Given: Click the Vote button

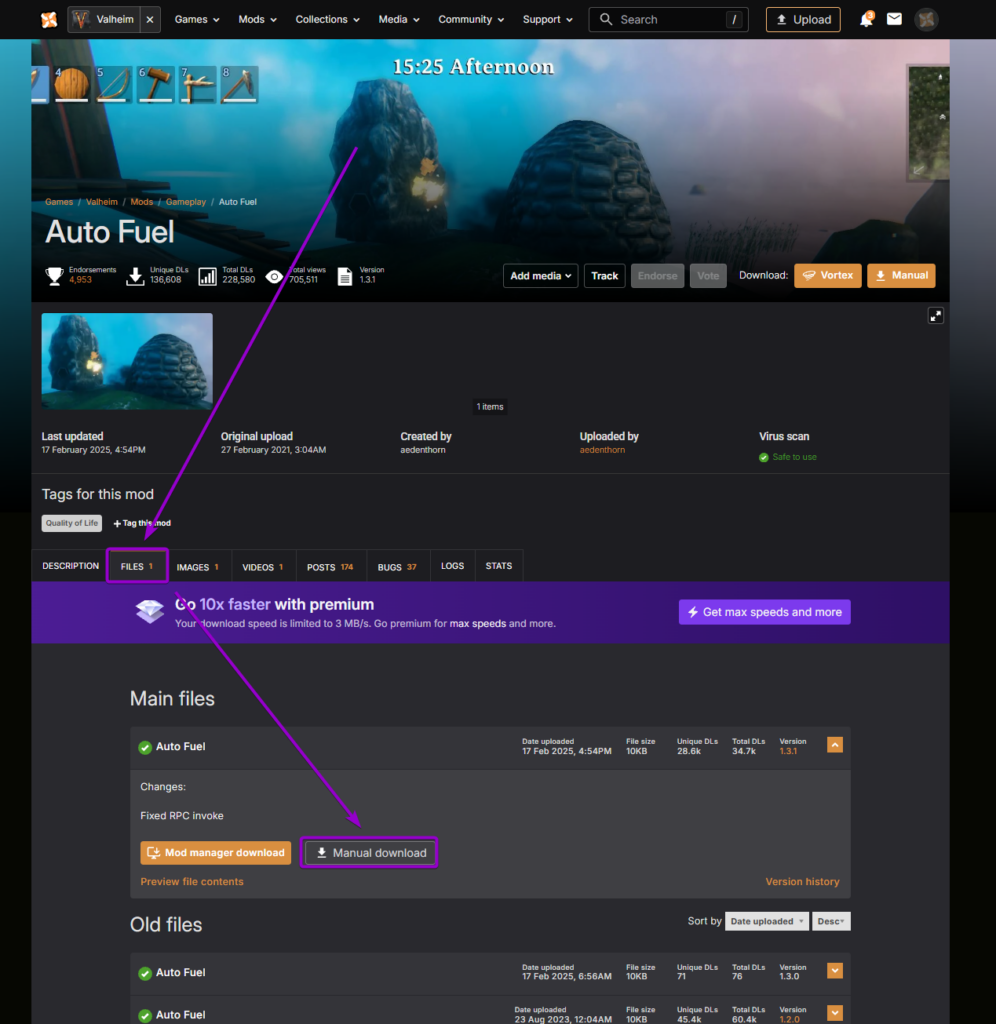Looking at the screenshot, I should [x=708, y=276].
